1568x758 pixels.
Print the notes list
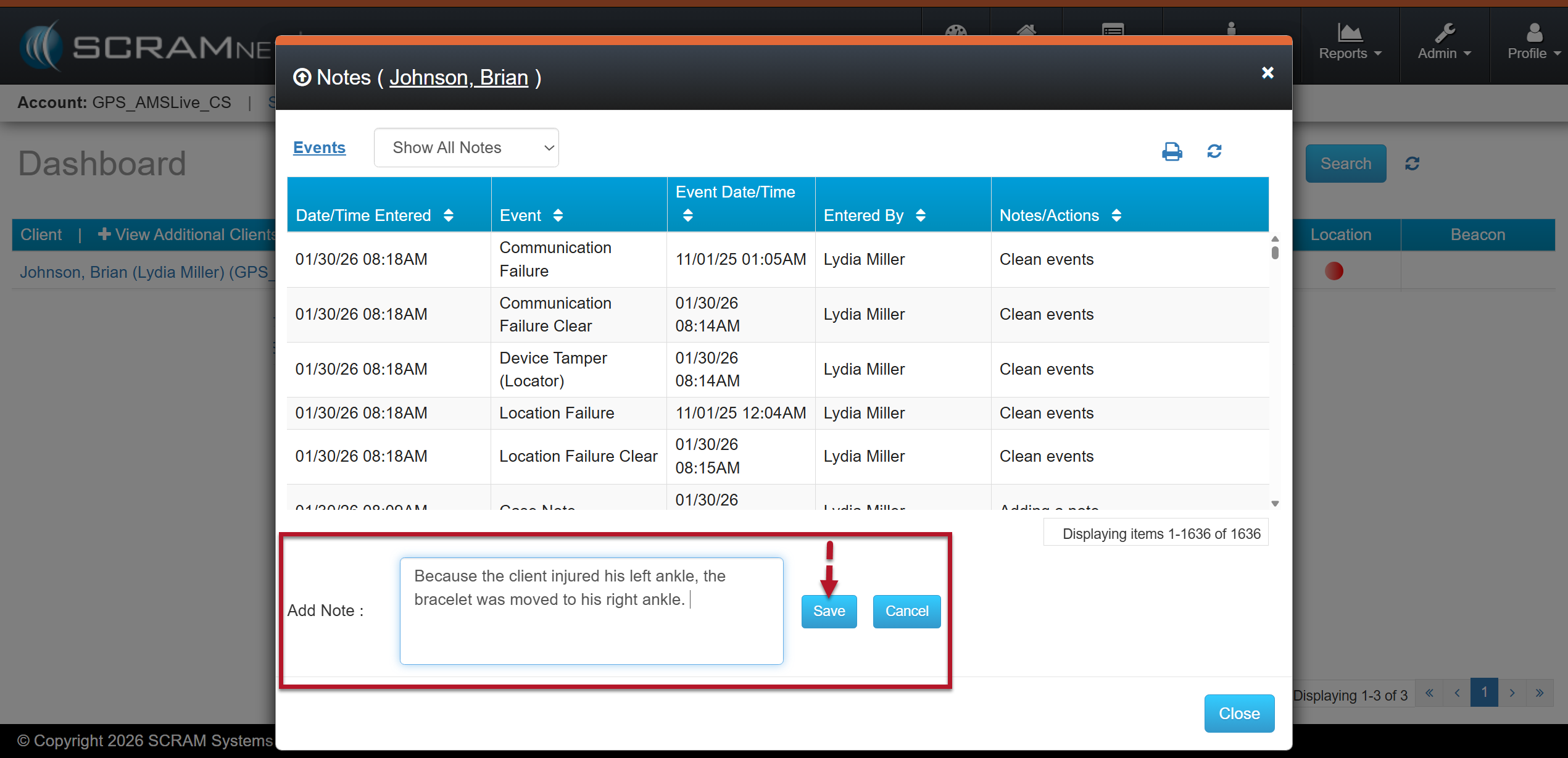click(x=1171, y=151)
